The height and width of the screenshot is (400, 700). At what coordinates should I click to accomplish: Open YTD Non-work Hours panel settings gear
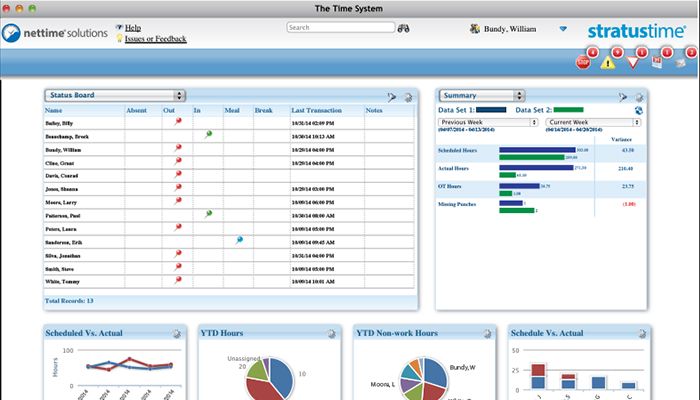pos(487,333)
